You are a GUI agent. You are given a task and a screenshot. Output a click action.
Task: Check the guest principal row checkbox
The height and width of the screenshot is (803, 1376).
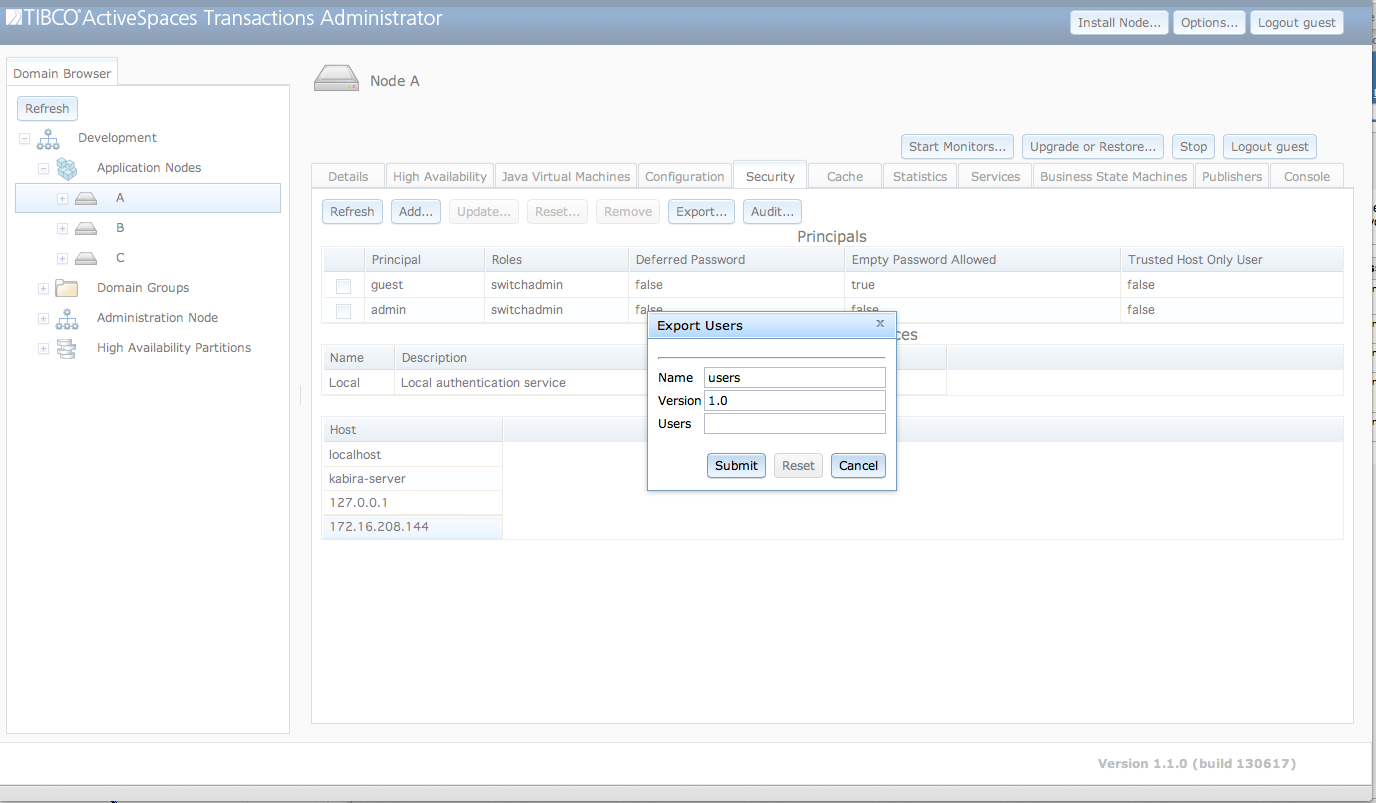pyautogui.click(x=343, y=285)
